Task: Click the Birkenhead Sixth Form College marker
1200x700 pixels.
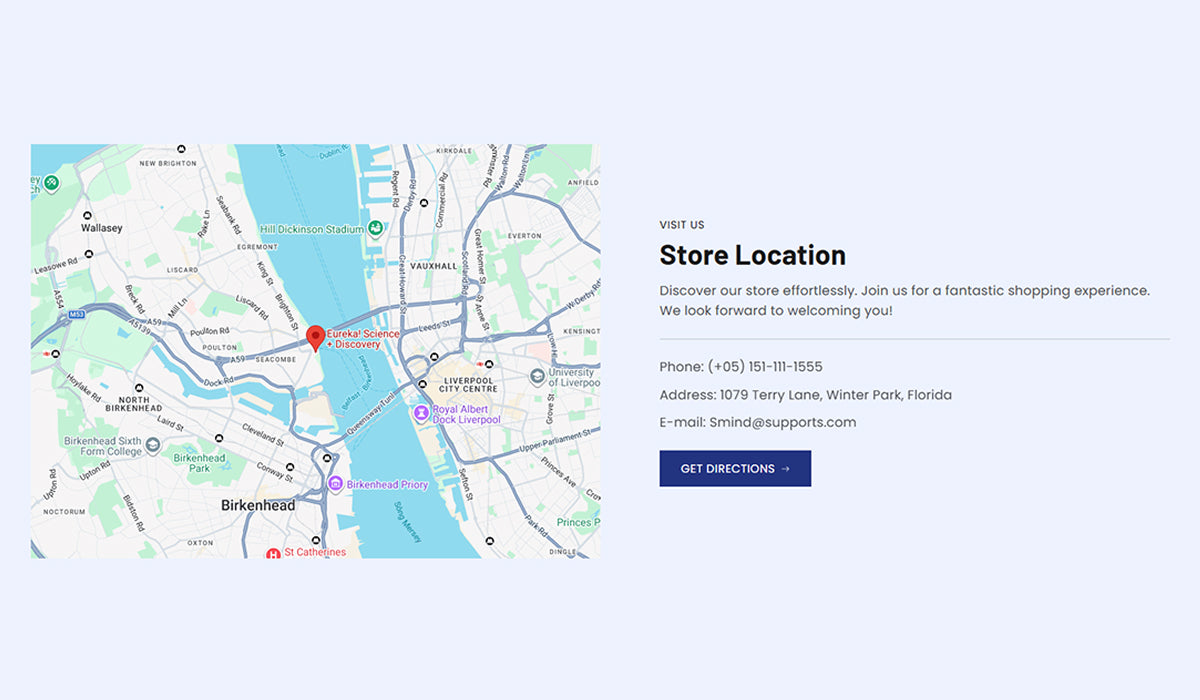Action: [x=152, y=445]
